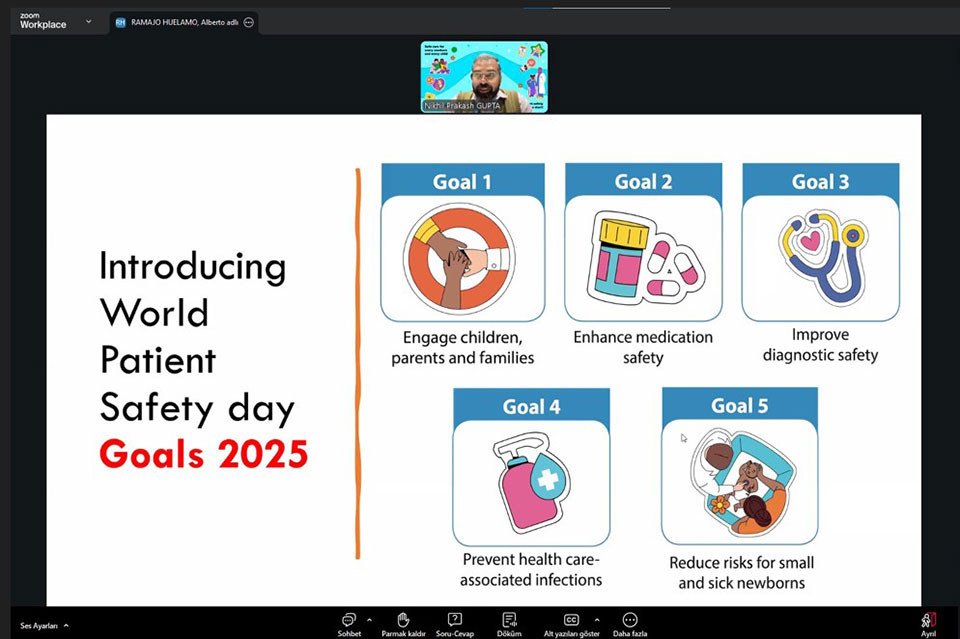Viewport: 960px width, 639px height.
Task: Click the Goal 2 medication image
Action: tap(643, 258)
